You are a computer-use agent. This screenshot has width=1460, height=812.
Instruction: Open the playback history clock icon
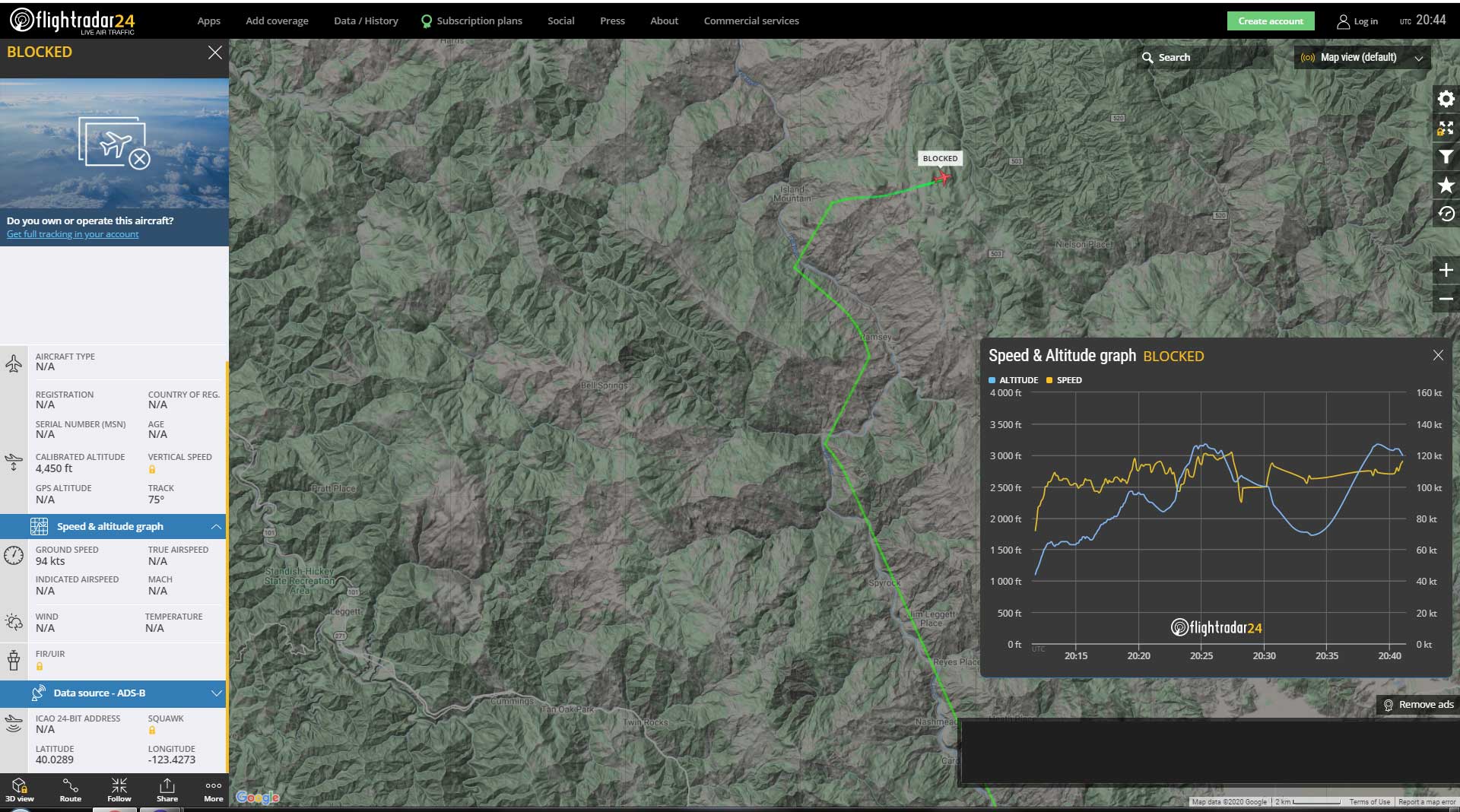click(1446, 214)
